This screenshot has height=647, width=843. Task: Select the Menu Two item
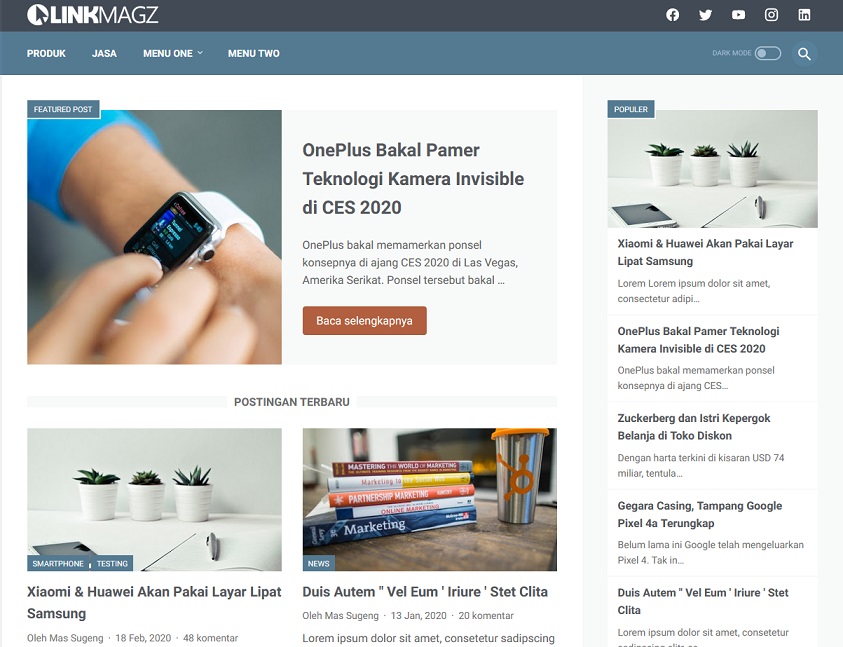click(x=254, y=53)
